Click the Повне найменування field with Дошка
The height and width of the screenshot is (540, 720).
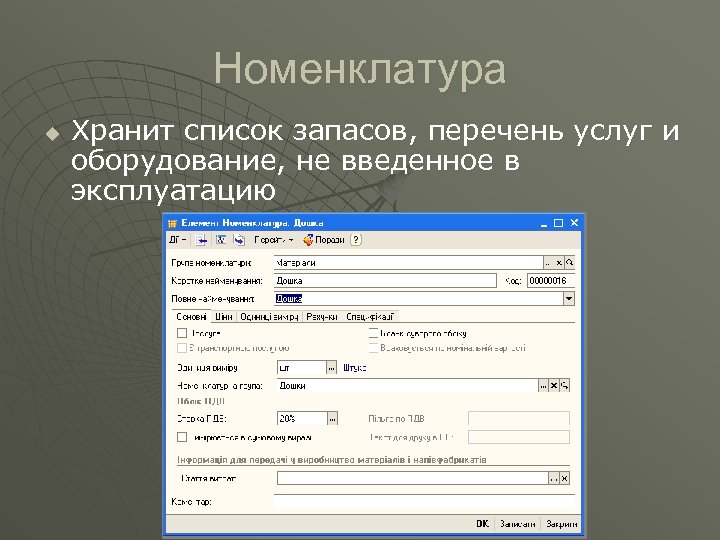coord(419,299)
